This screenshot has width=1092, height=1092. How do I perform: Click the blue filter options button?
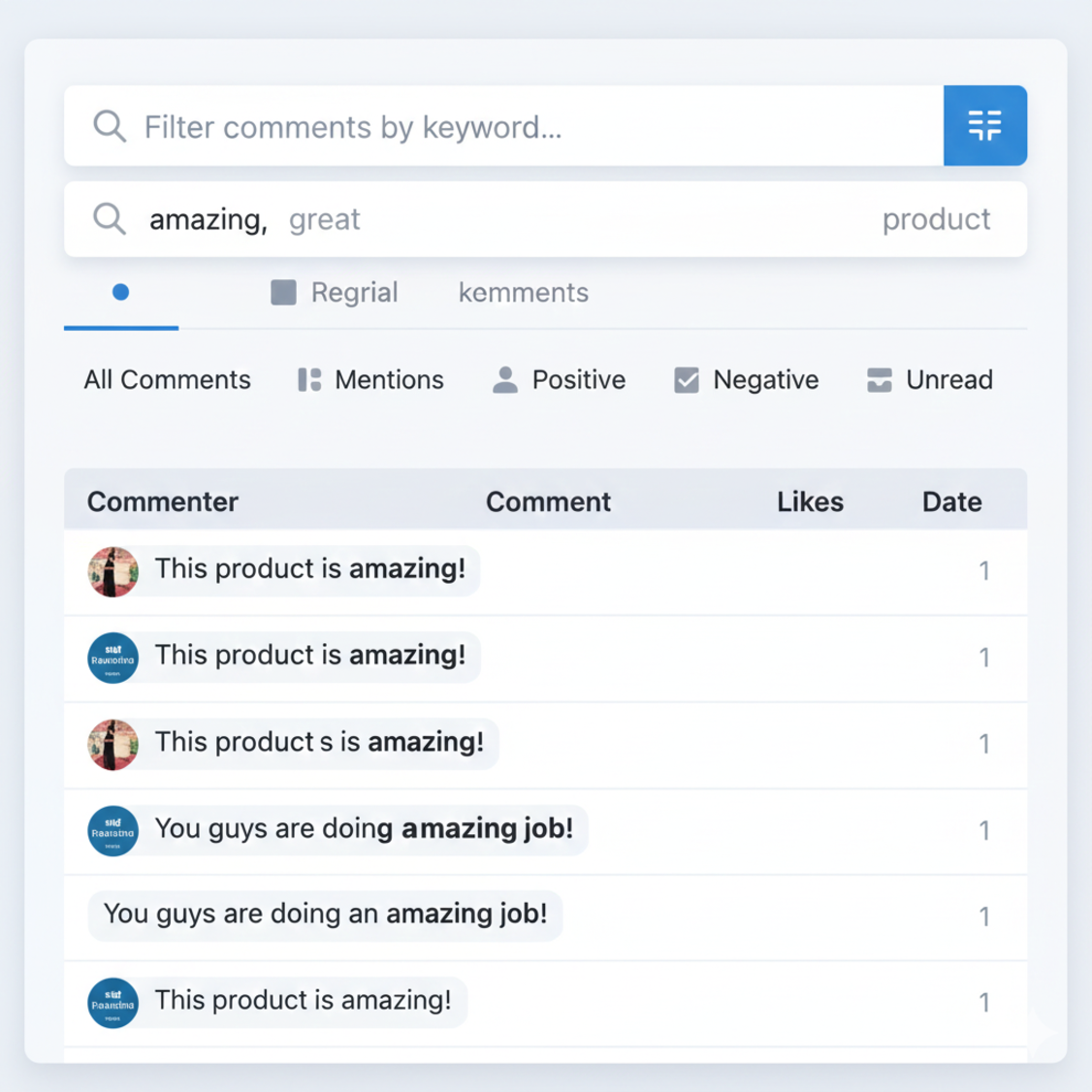click(984, 125)
